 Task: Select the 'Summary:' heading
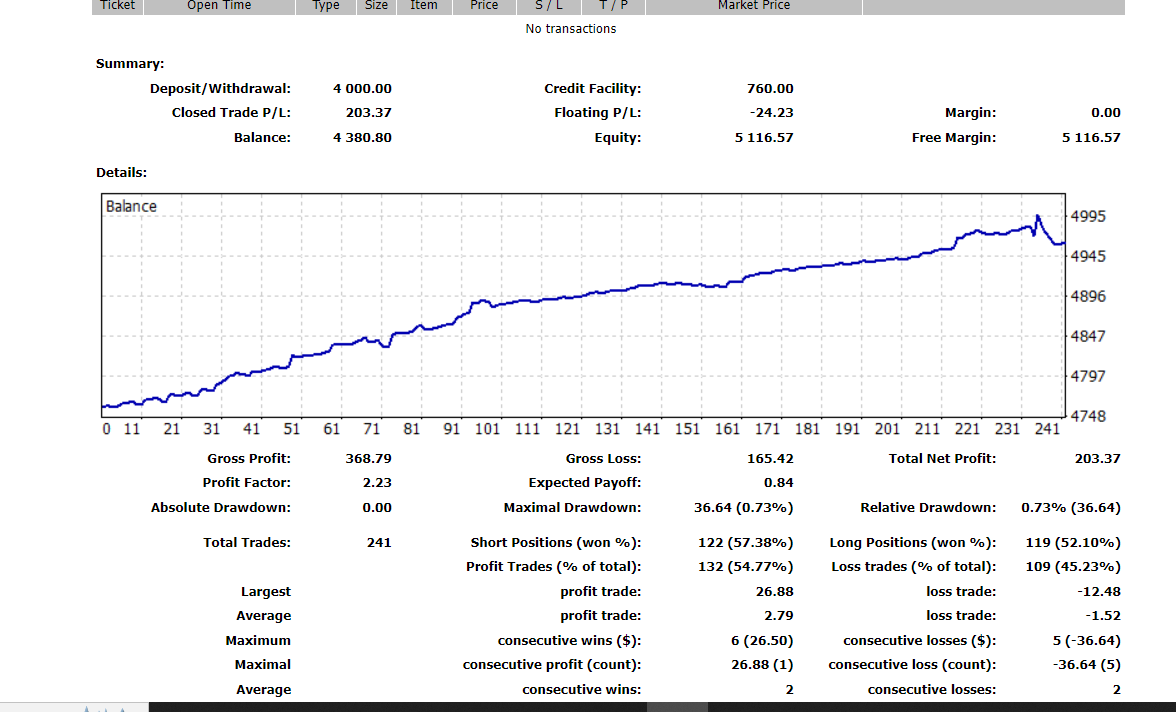pyautogui.click(x=130, y=64)
